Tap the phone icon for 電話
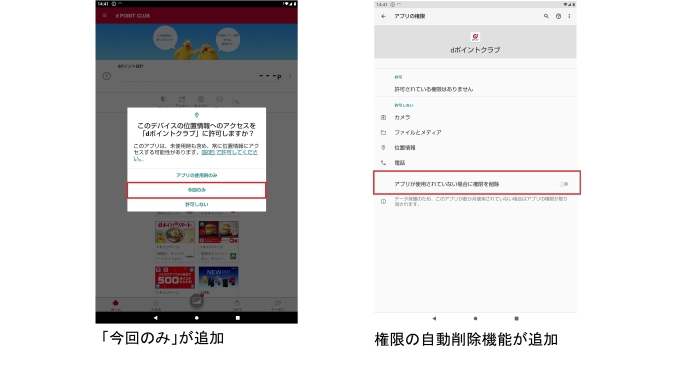This screenshot has width=700, height=389. [383, 163]
